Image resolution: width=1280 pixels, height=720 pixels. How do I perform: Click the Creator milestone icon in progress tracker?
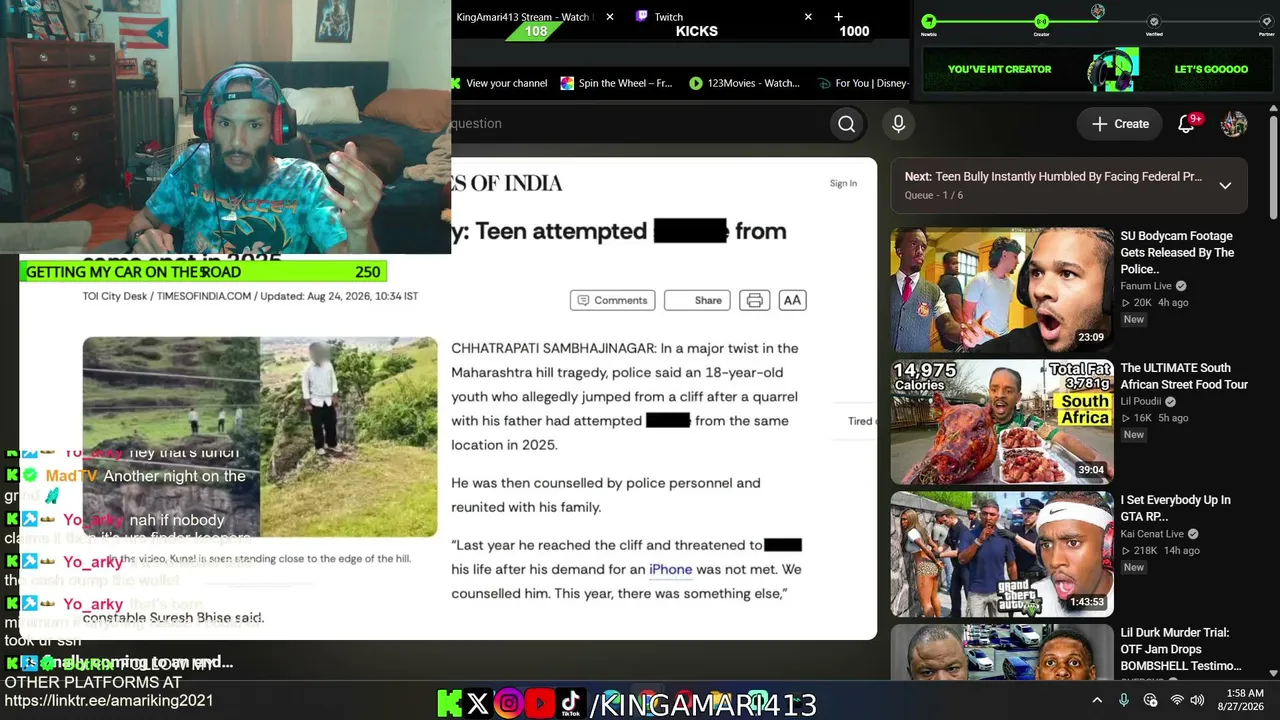[x=1041, y=21]
